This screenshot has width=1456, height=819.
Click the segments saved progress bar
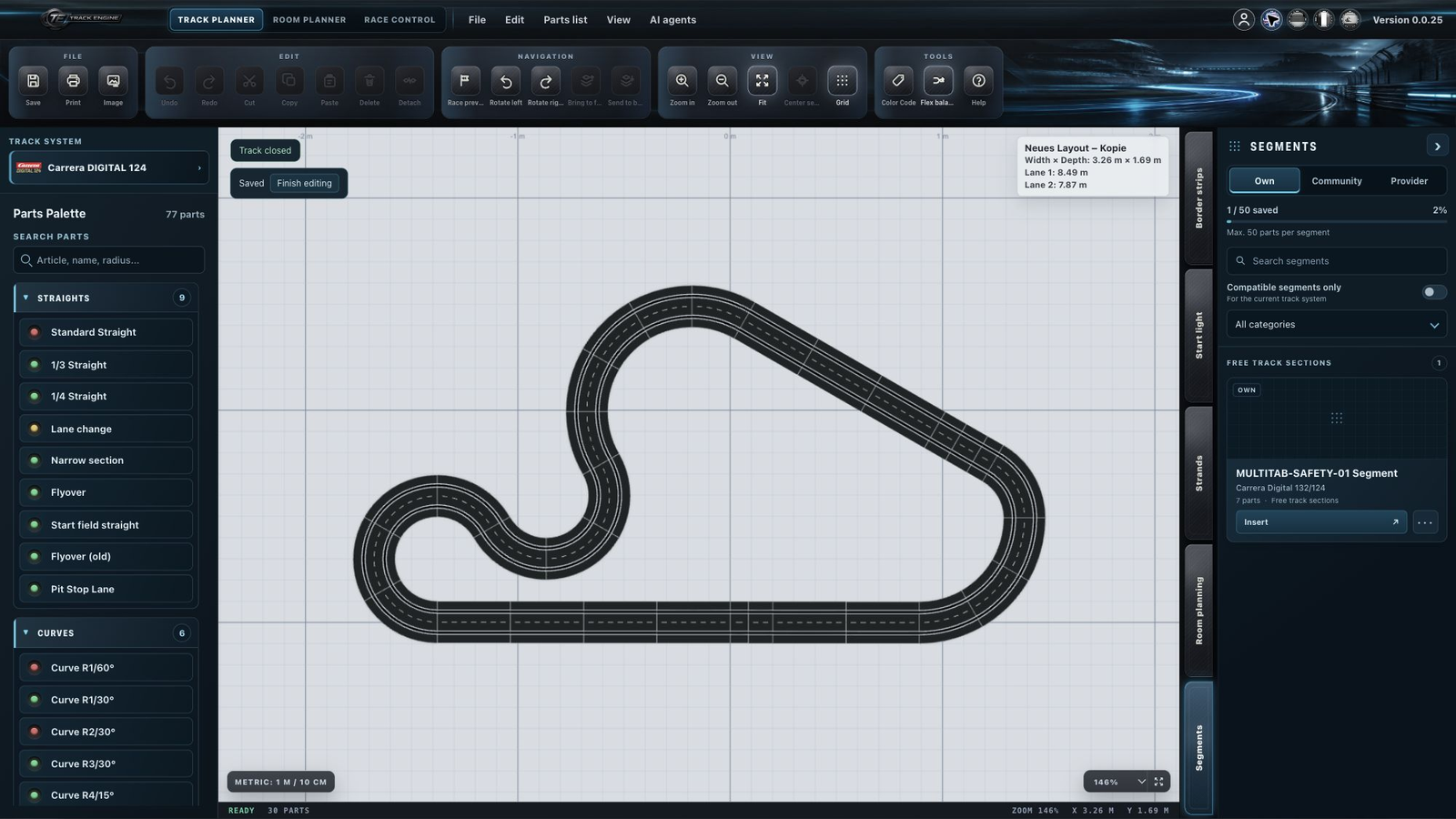coord(1336,221)
